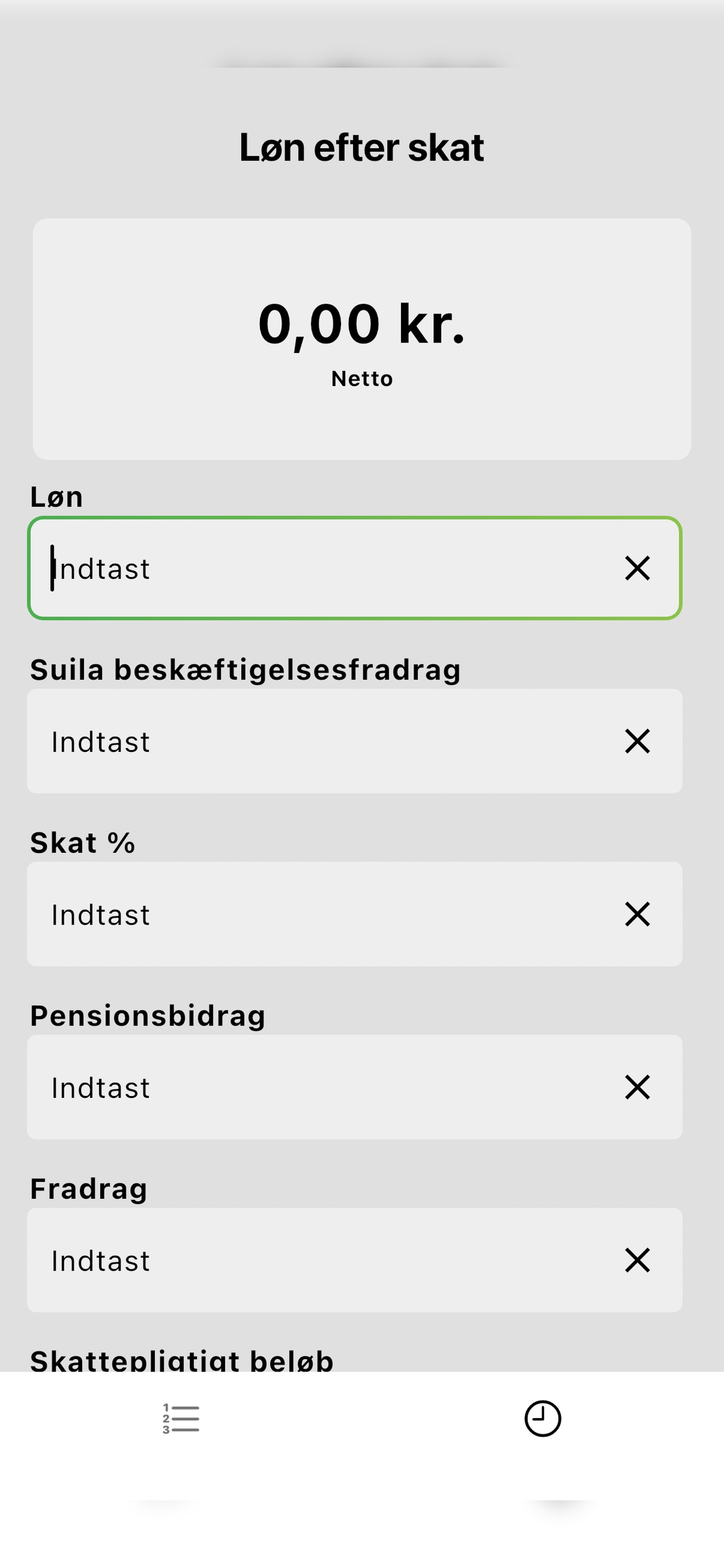Tap the Pensionsbidrag label

[148, 1016]
